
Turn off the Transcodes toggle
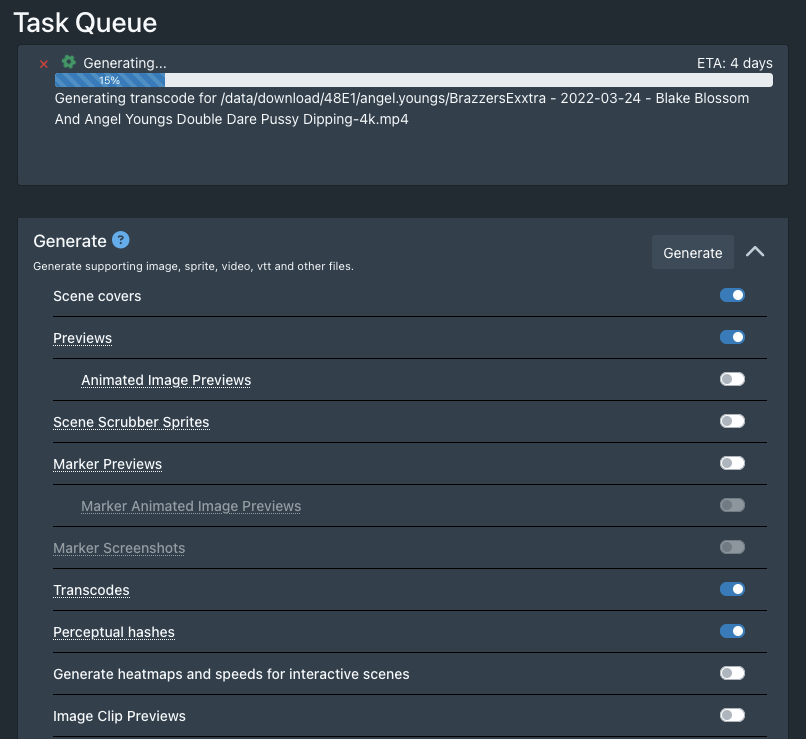click(732, 589)
